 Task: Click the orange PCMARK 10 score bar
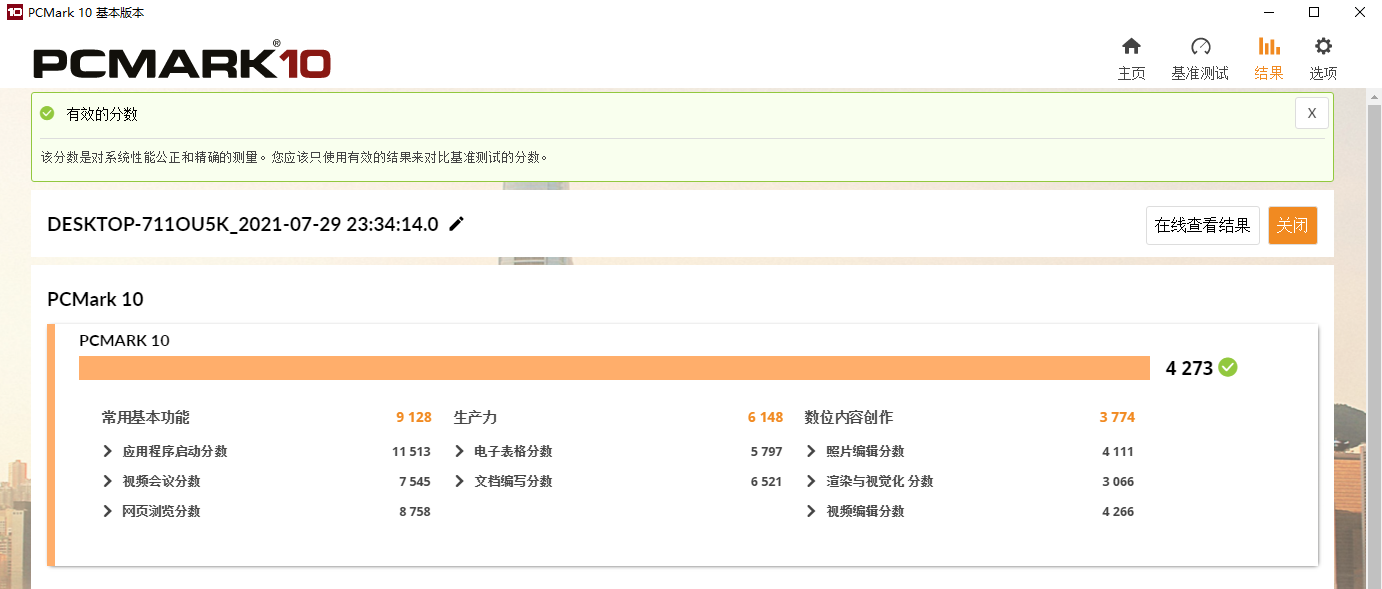pyautogui.click(x=614, y=368)
